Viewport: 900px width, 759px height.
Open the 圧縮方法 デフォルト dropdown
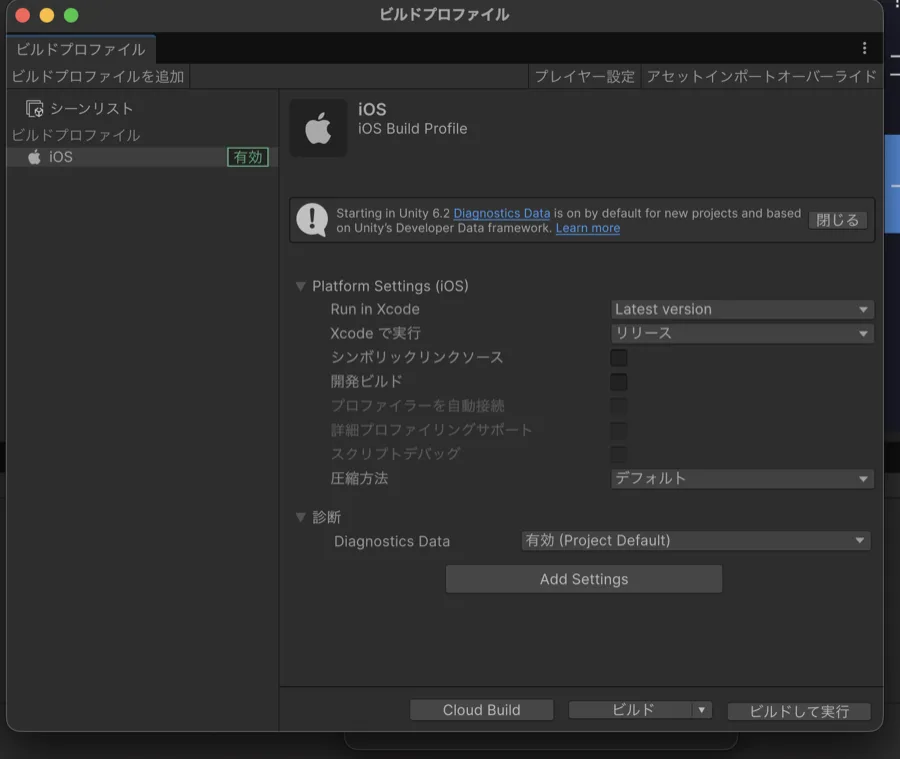[x=742, y=479]
